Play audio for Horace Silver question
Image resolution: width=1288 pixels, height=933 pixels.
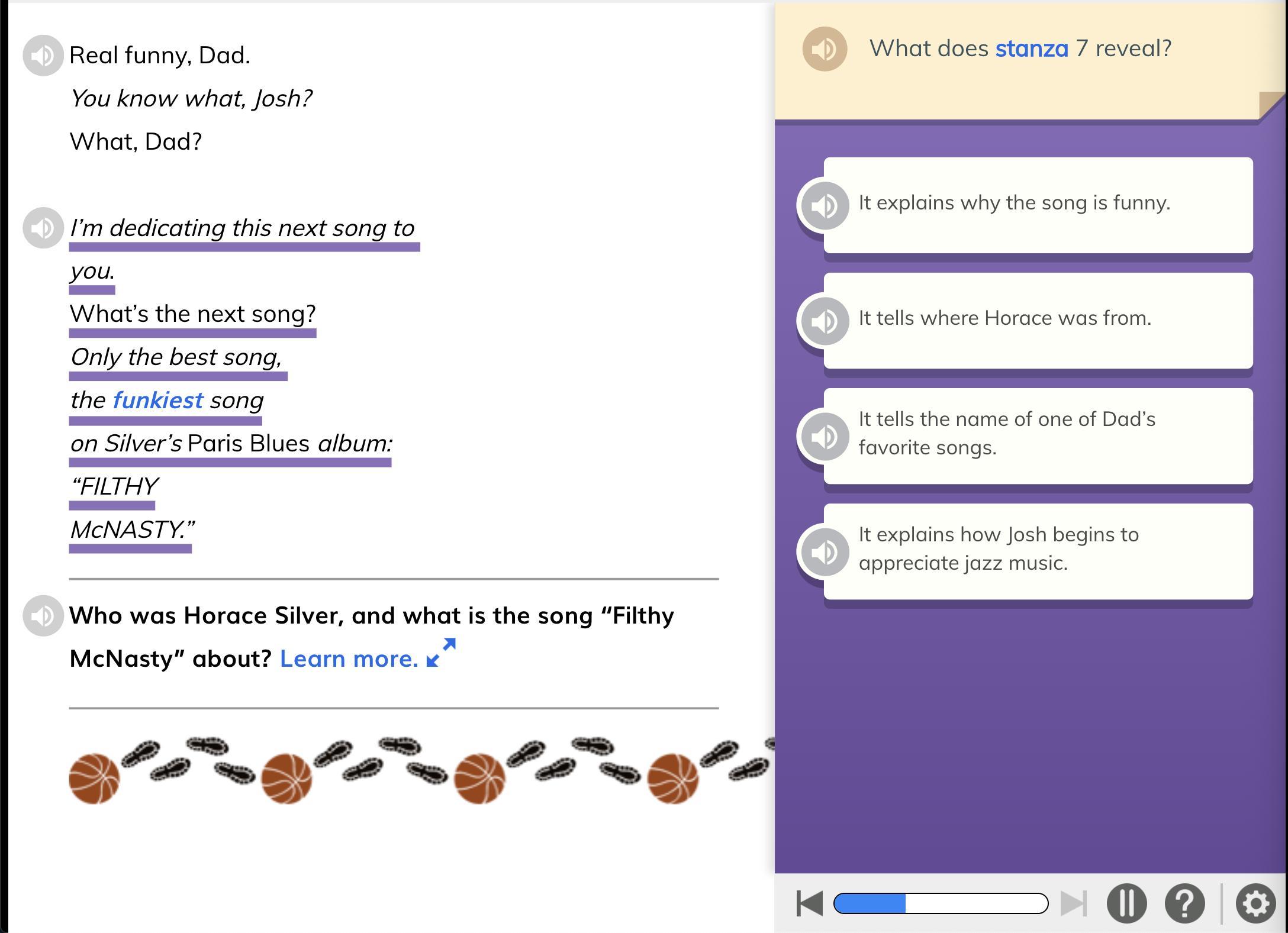[43, 616]
